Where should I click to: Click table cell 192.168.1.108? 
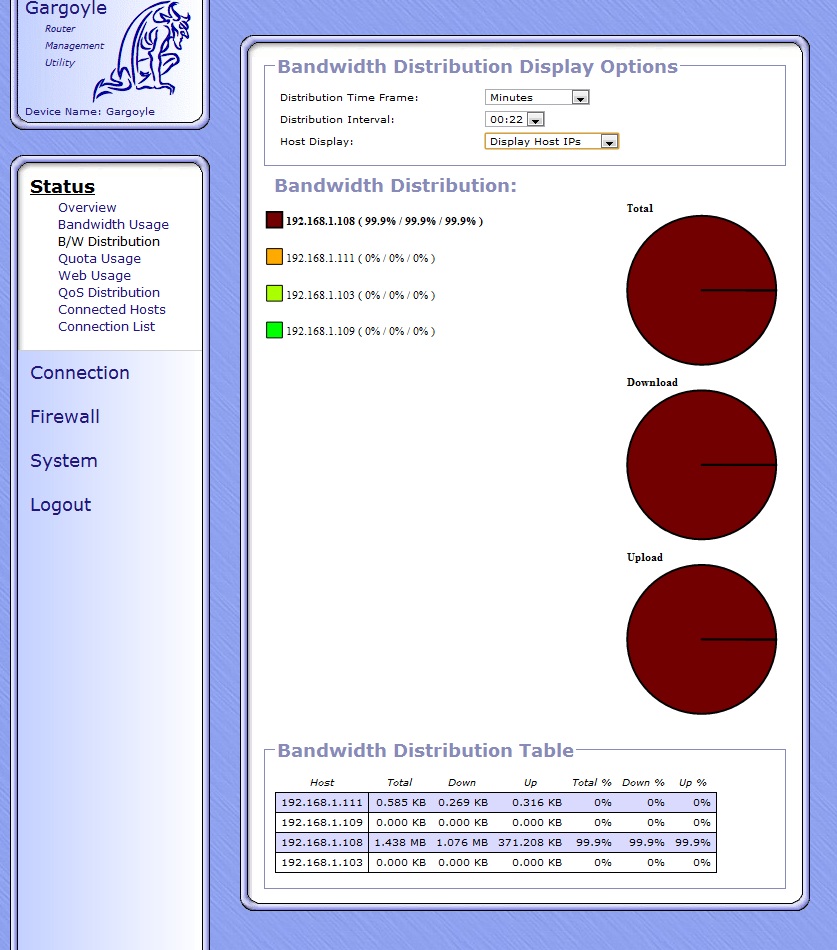coord(322,843)
